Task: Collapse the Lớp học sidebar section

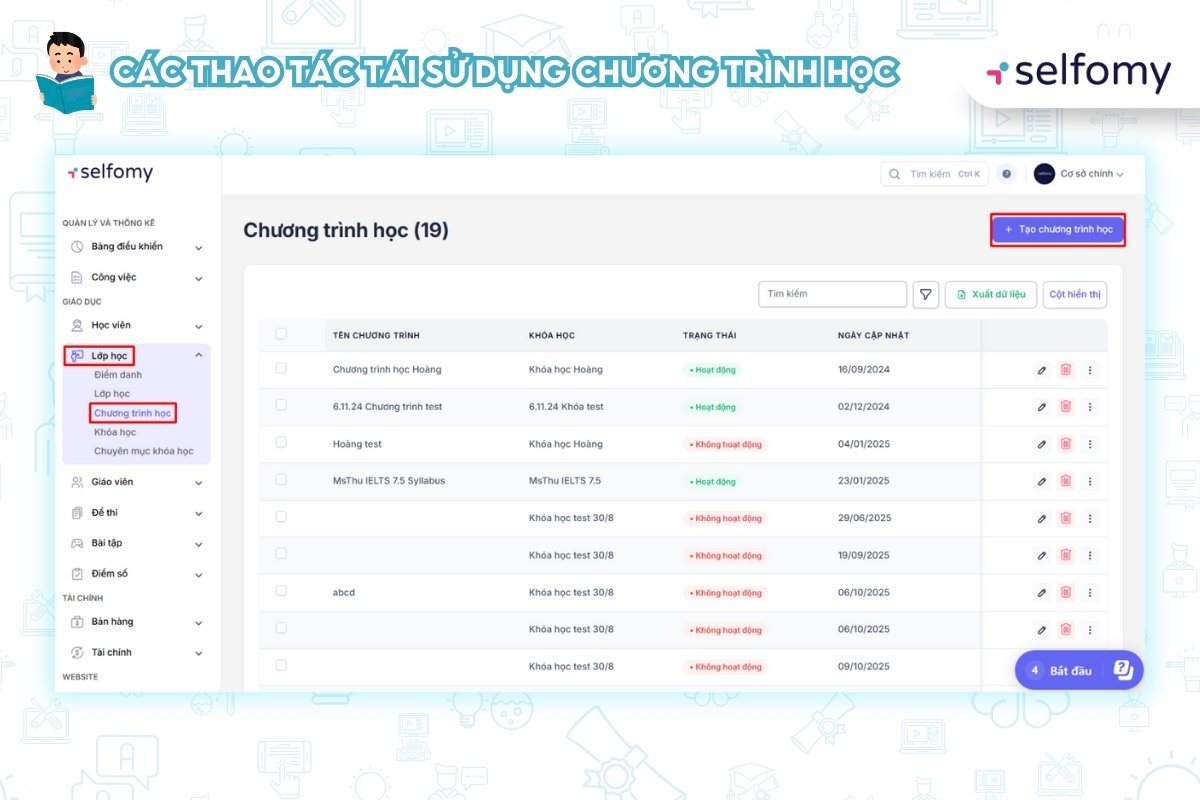Action: [x=198, y=355]
